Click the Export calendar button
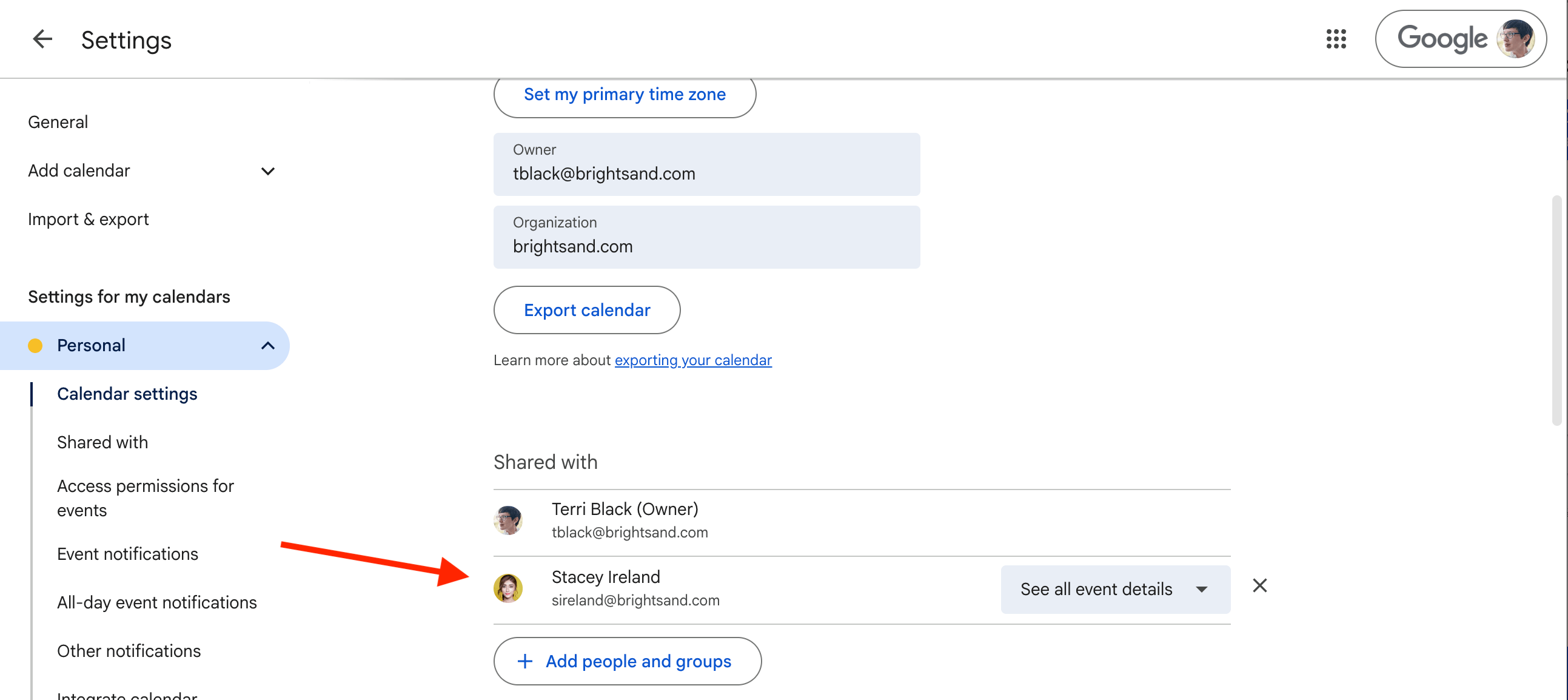Screen dimensions: 1568x700 click(x=587, y=311)
